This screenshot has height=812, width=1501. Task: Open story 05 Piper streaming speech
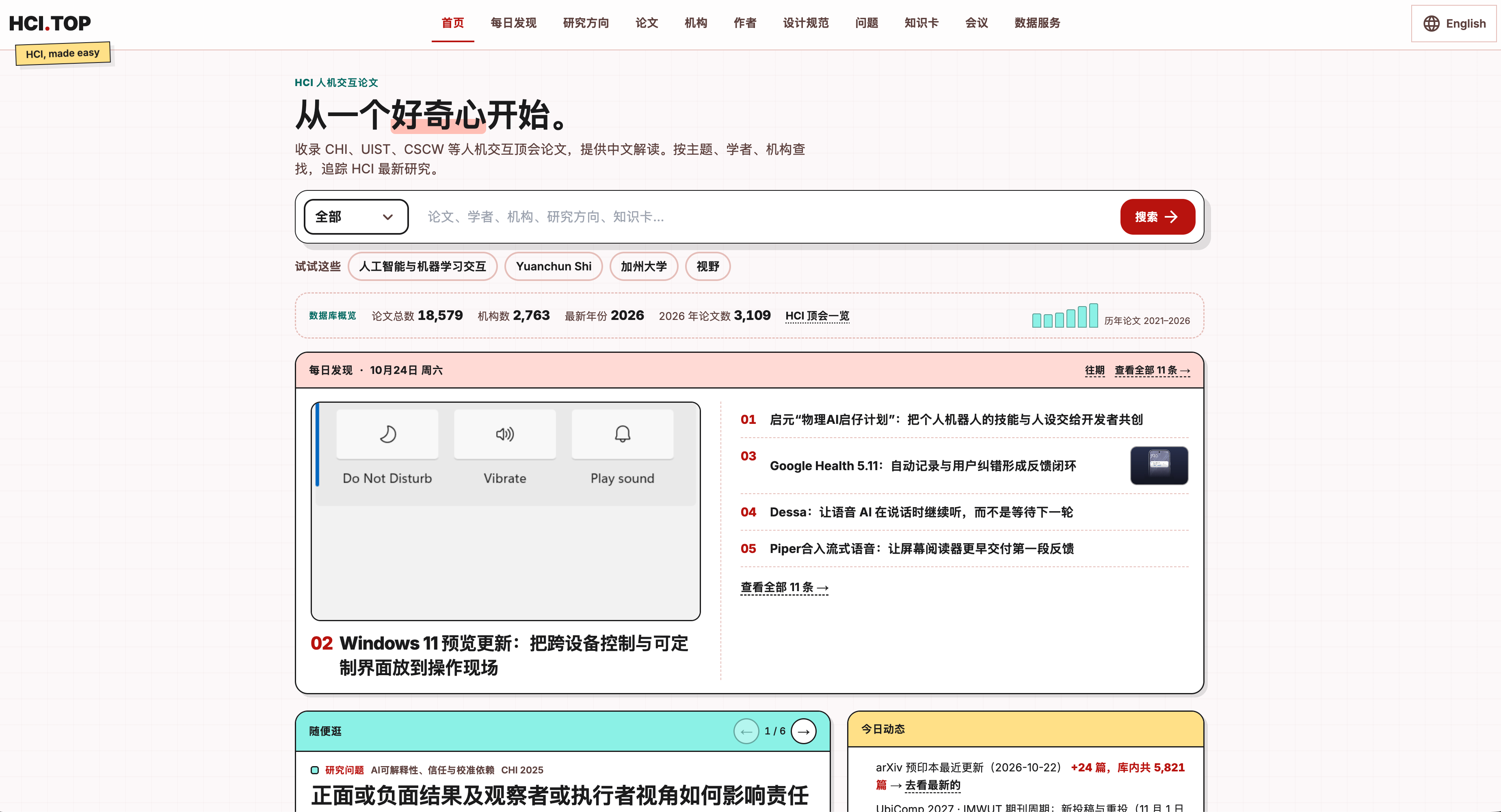[921, 549]
